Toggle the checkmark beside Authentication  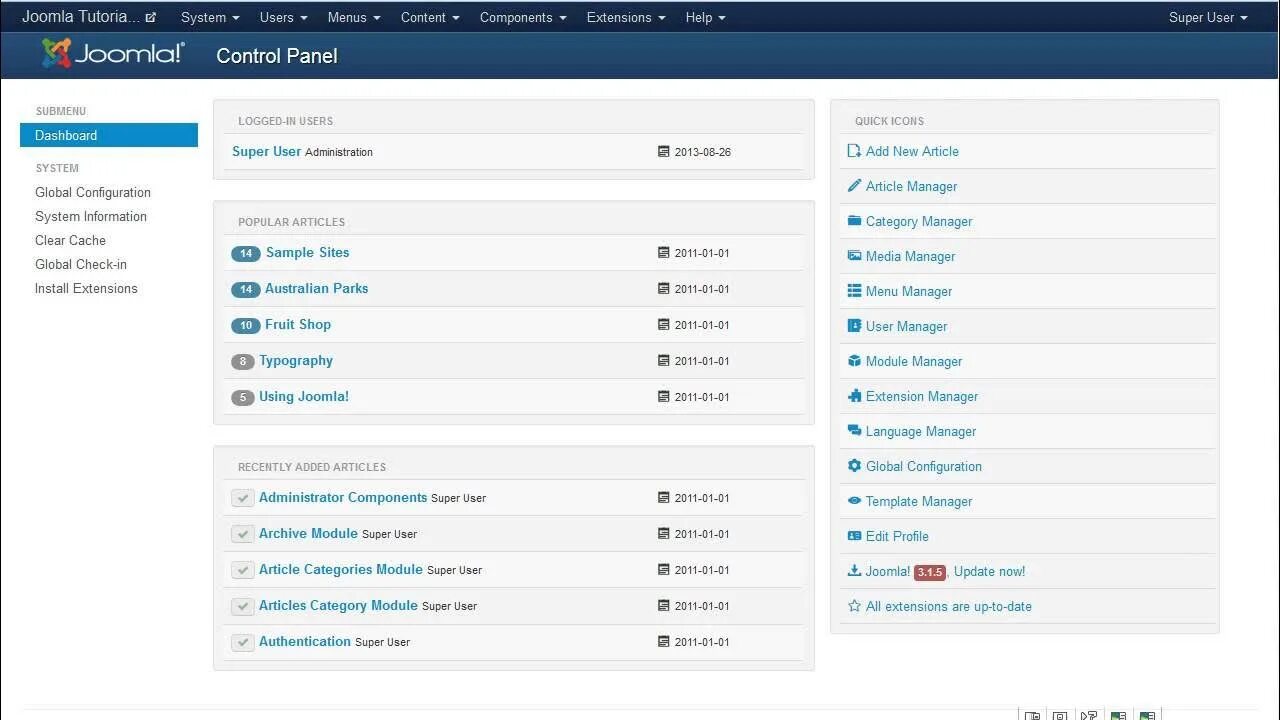pos(242,641)
